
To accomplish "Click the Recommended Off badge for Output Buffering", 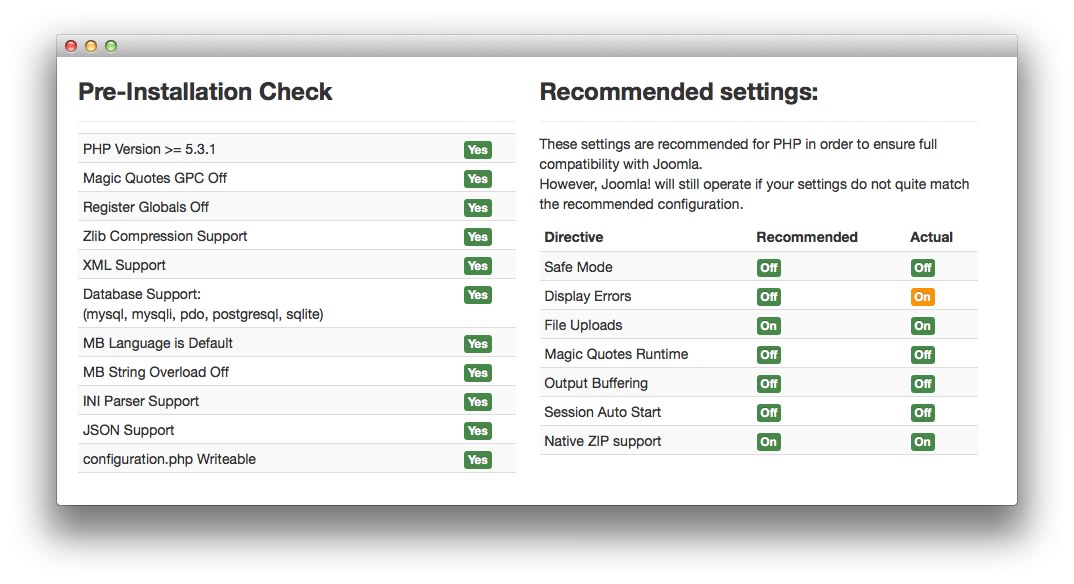I will click(x=768, y=383).
